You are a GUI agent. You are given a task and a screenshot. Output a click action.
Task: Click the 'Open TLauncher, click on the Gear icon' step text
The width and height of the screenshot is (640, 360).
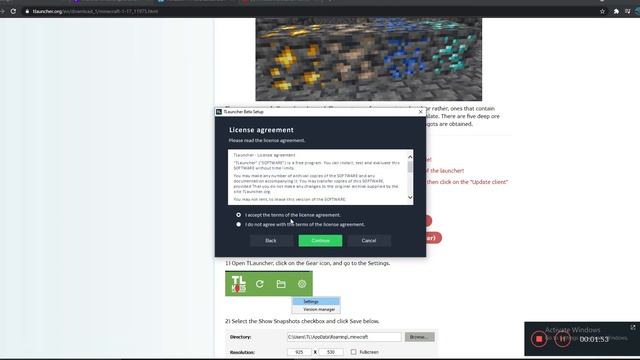(307, 263)
